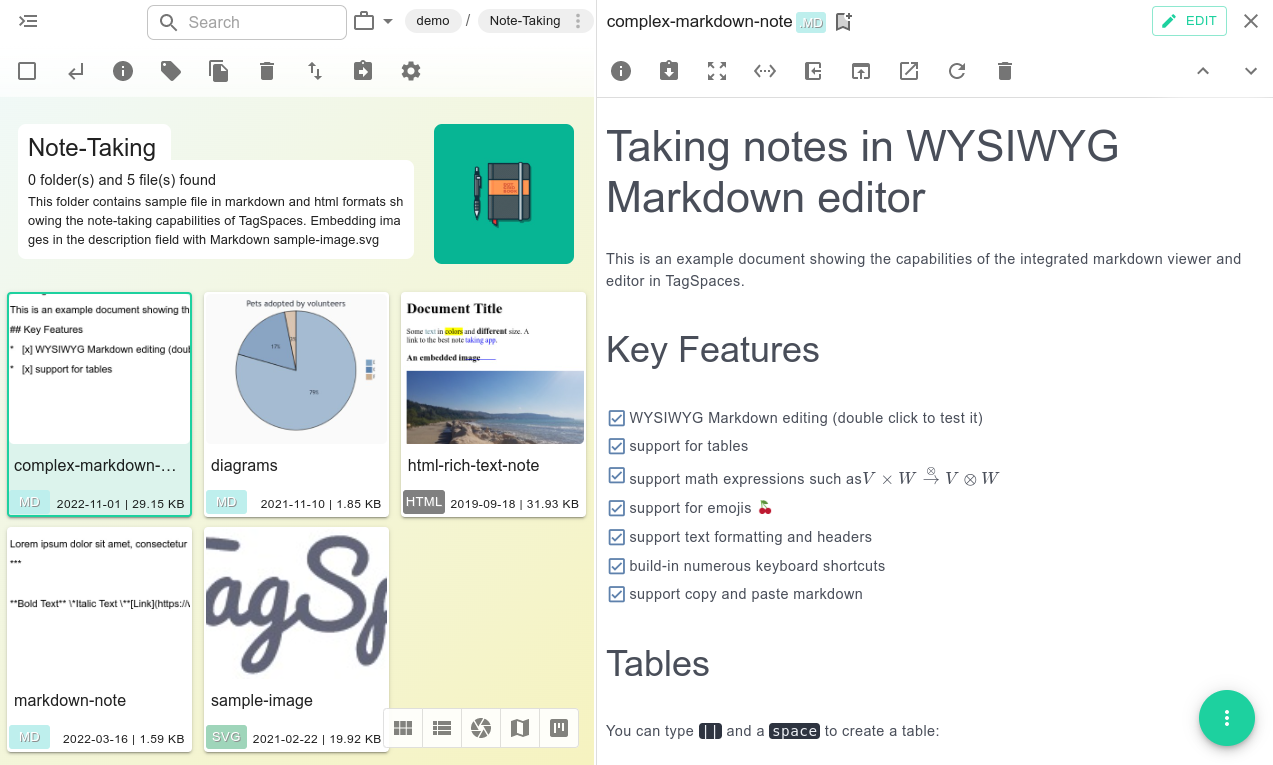Click the .MD extension badge in the file title
The height and width of the screenshot is (765, 1273).
[x=811, y=22]
